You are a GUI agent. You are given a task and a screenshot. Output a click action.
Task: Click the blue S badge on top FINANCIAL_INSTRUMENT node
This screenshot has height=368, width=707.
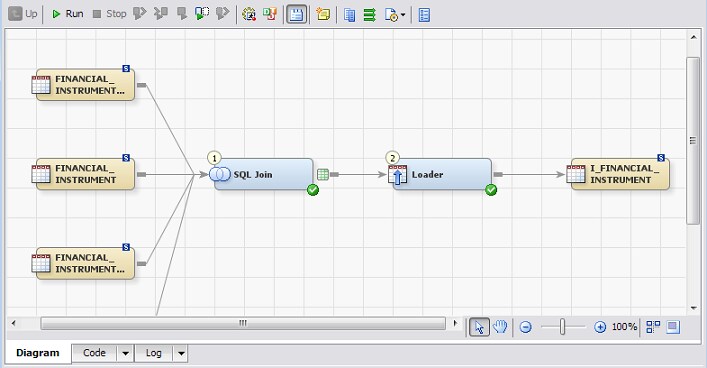click(x=126, y=69)
